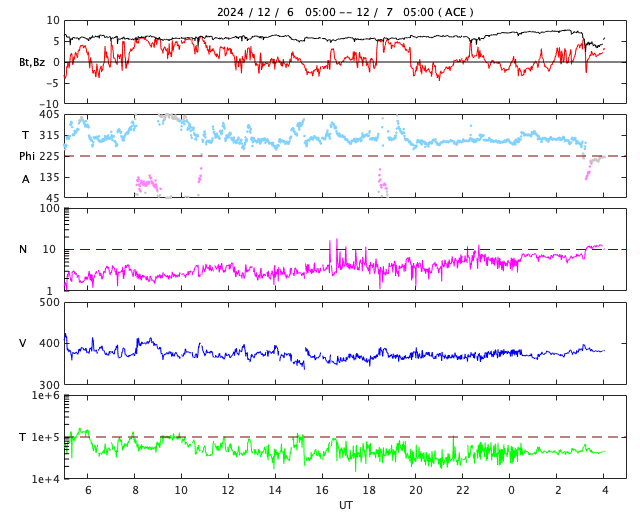Select the "16" hour on UT axis
This screenshot has height=512, width=640.
[322, 490]
